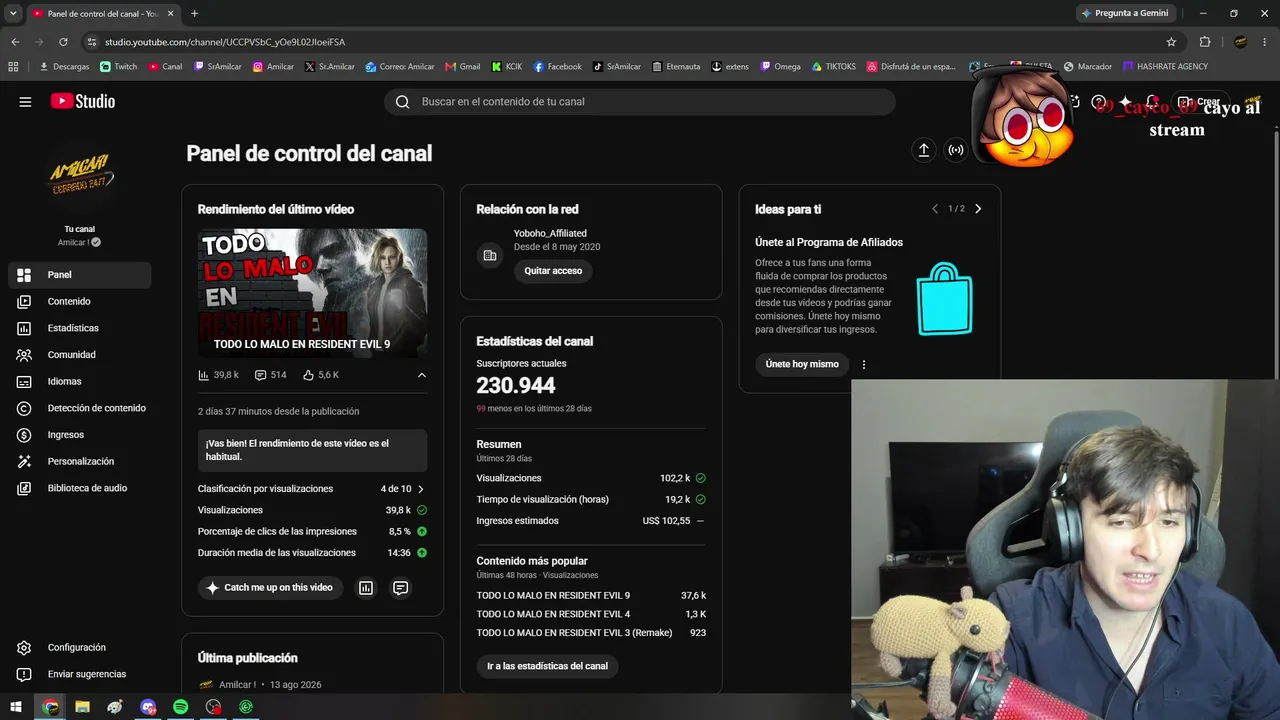Click Catch me up on this video
This screenshot has height=720, width=1280.
coord(270,588)
